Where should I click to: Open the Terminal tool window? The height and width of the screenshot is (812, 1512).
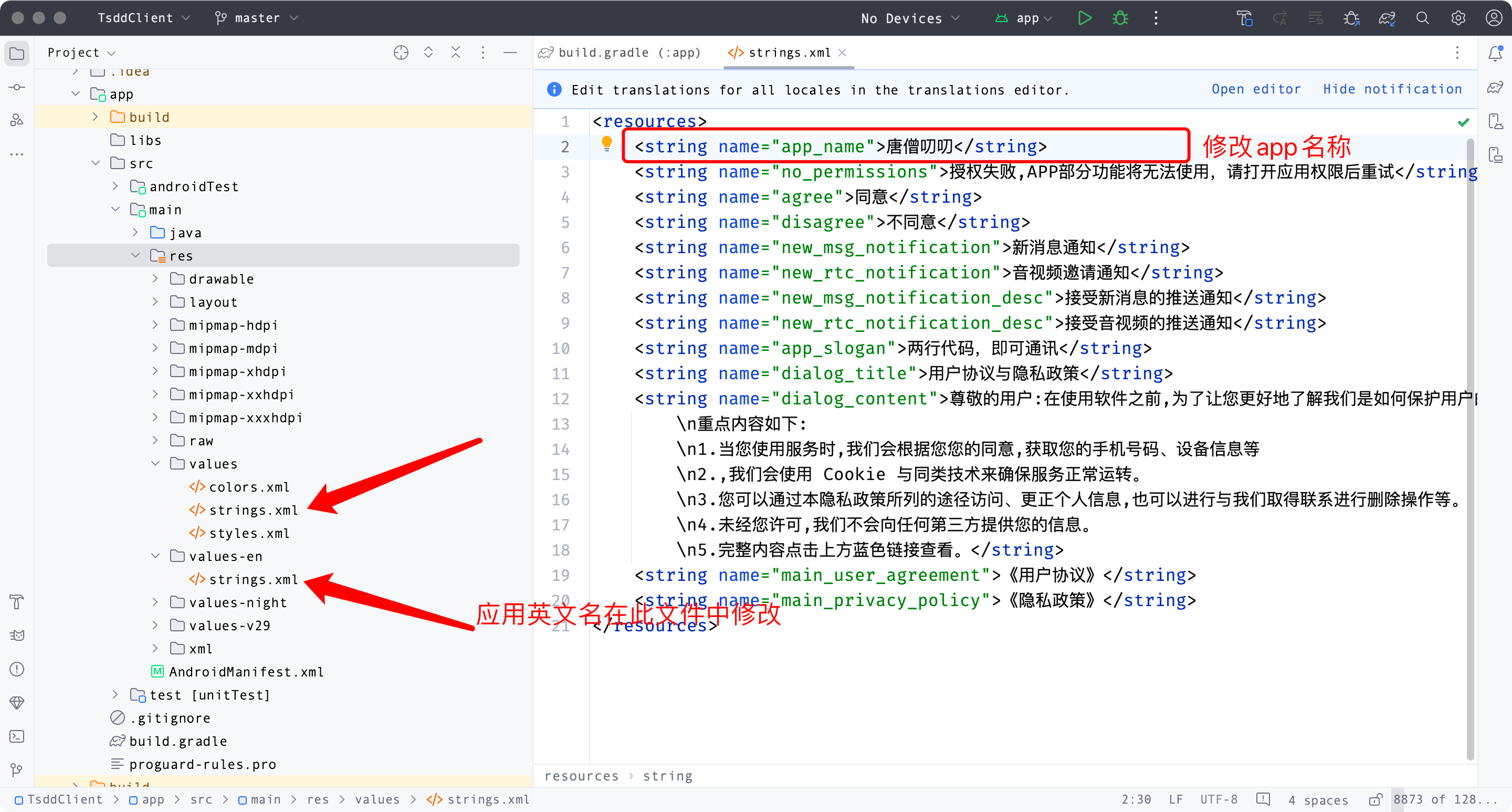17,736
